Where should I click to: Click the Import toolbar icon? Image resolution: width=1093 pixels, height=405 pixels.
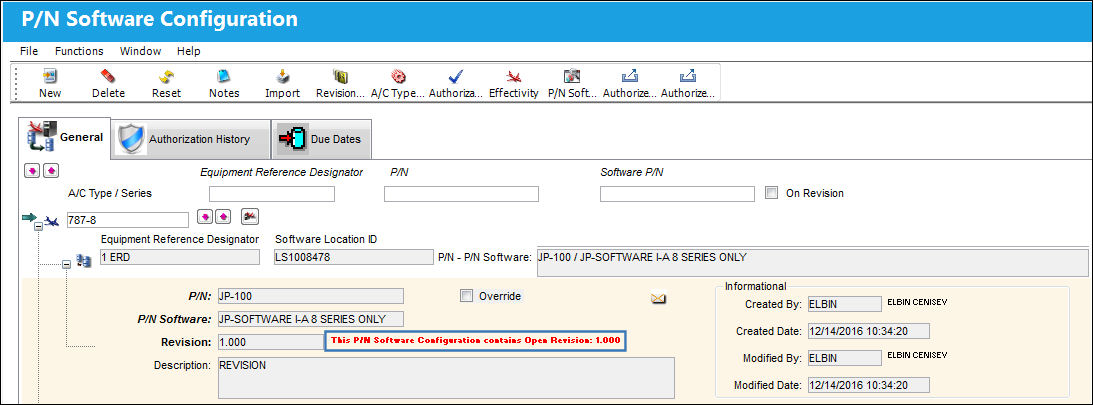click(282, 77)
